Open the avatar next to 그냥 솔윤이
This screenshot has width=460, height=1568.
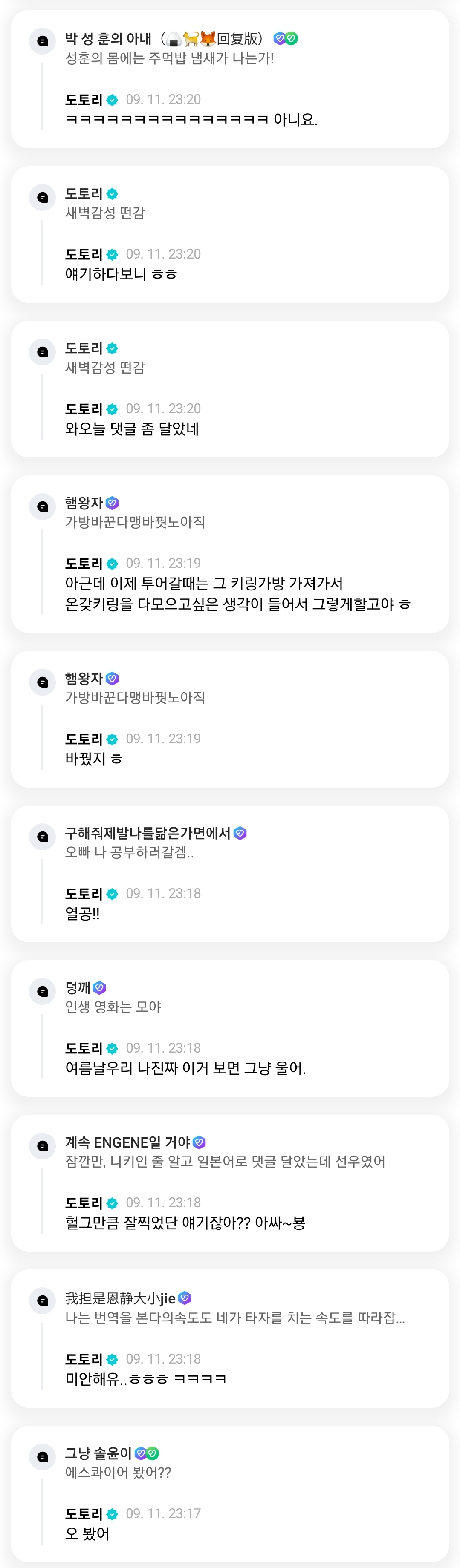pyautogui.click(x=43, y=1456)
